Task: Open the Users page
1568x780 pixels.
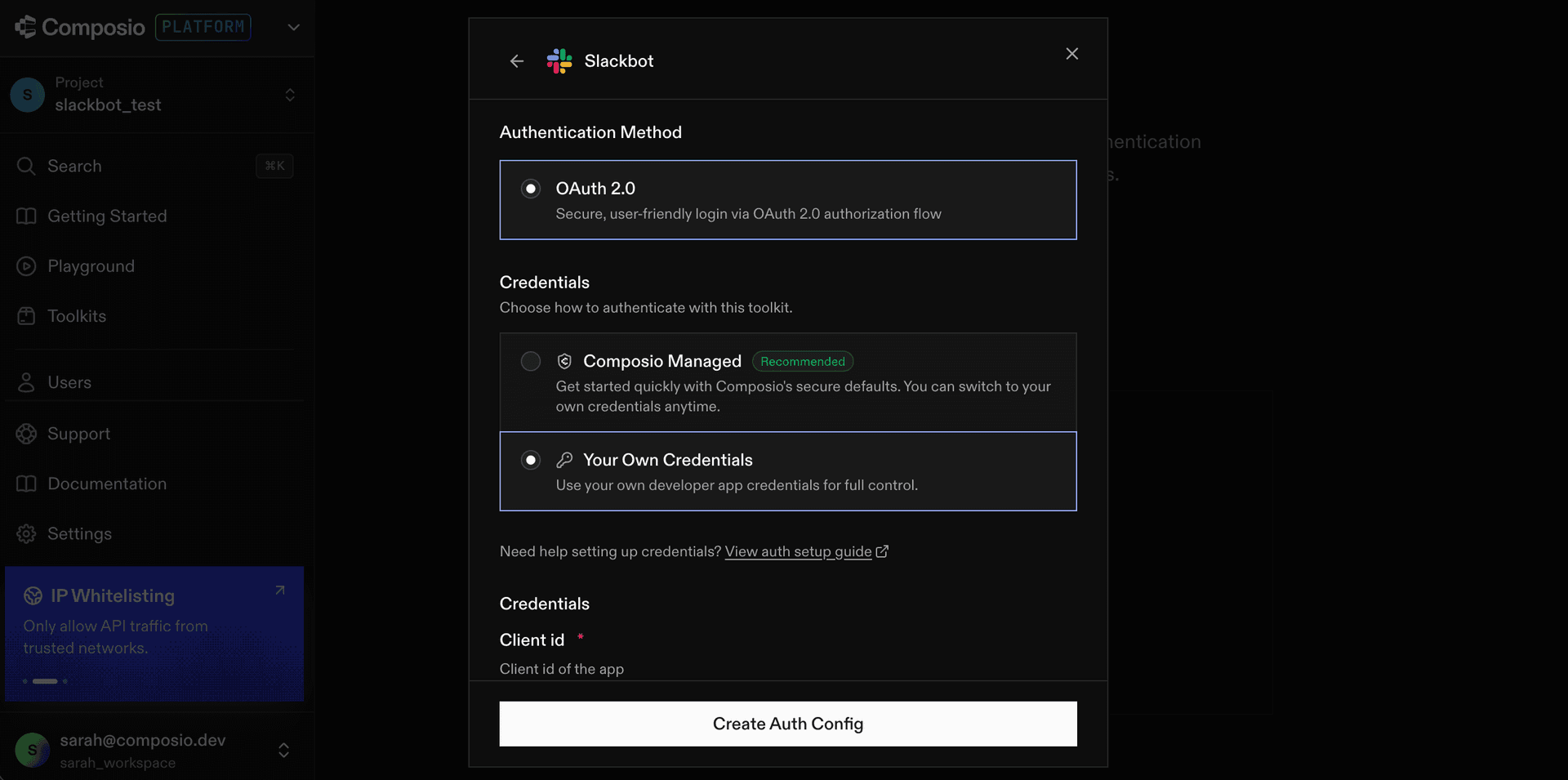Action: 69,382
